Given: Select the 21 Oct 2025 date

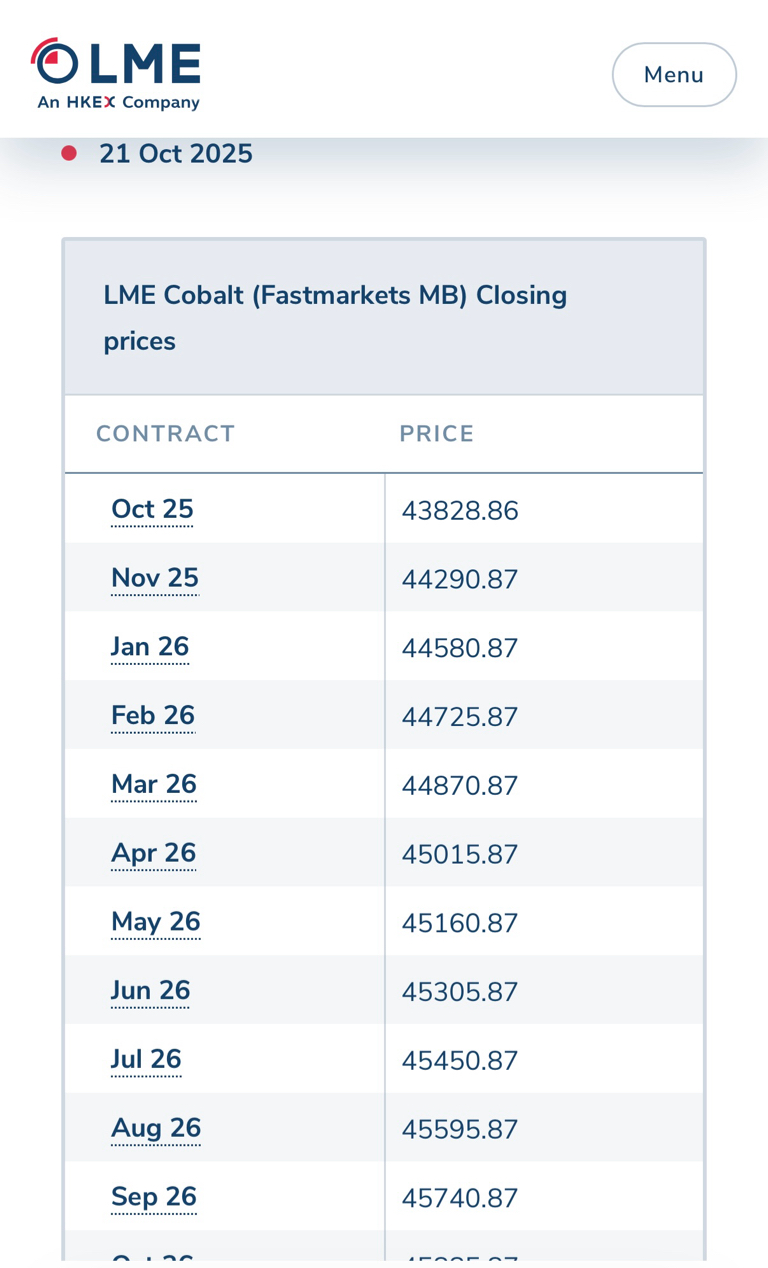Looking at the screenshot, I should (x=175, y=154).
